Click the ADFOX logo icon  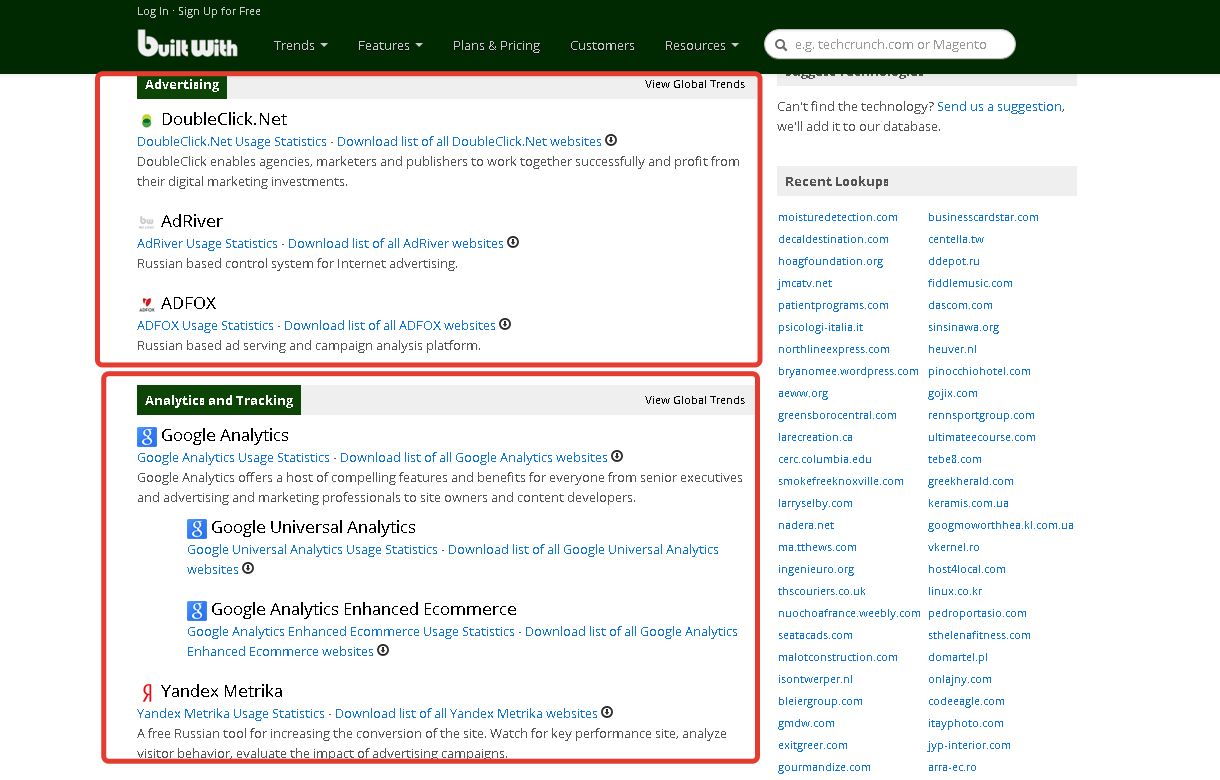tap(147, 304)
